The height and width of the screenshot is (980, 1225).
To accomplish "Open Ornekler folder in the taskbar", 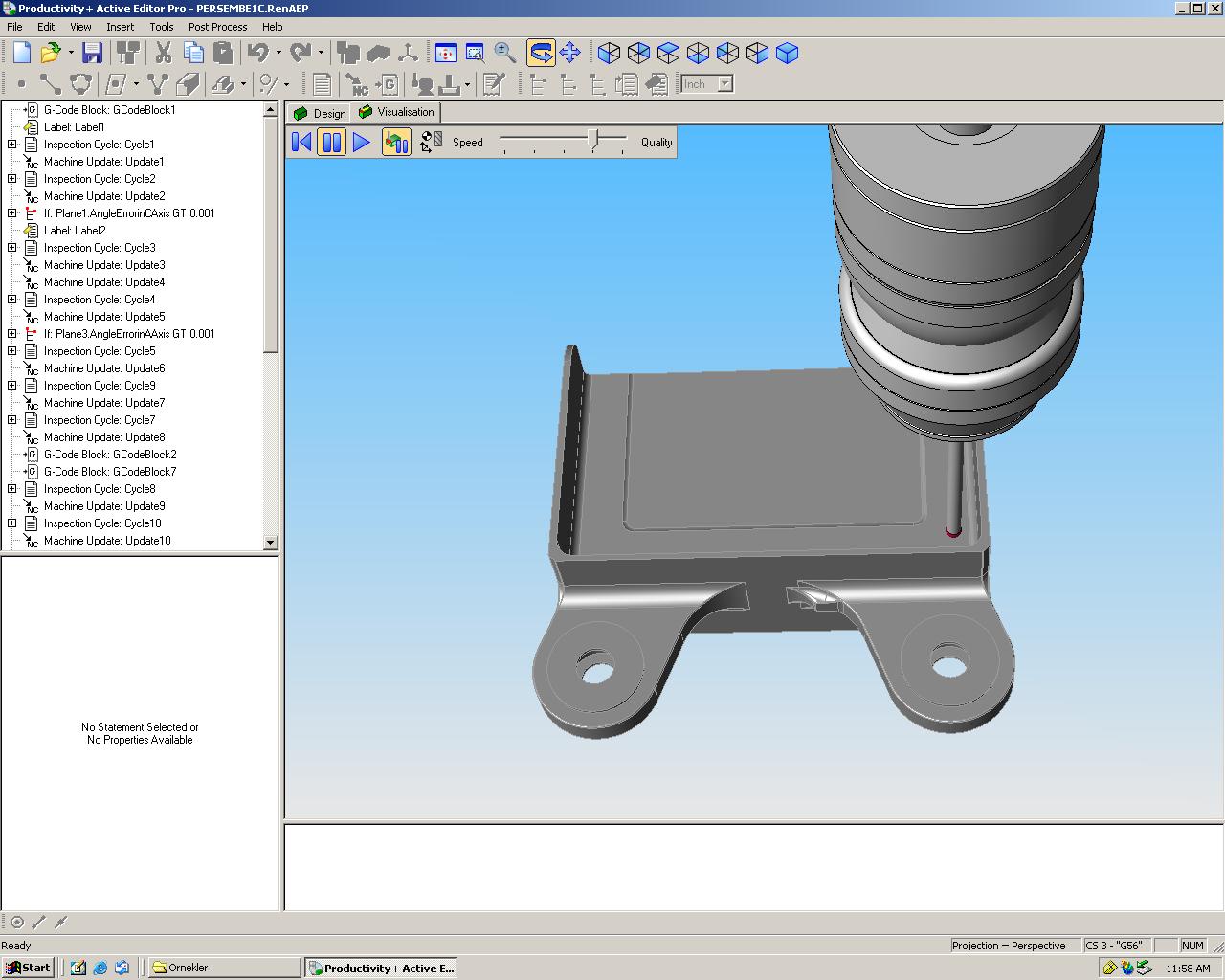I will [x=223, y=968].
